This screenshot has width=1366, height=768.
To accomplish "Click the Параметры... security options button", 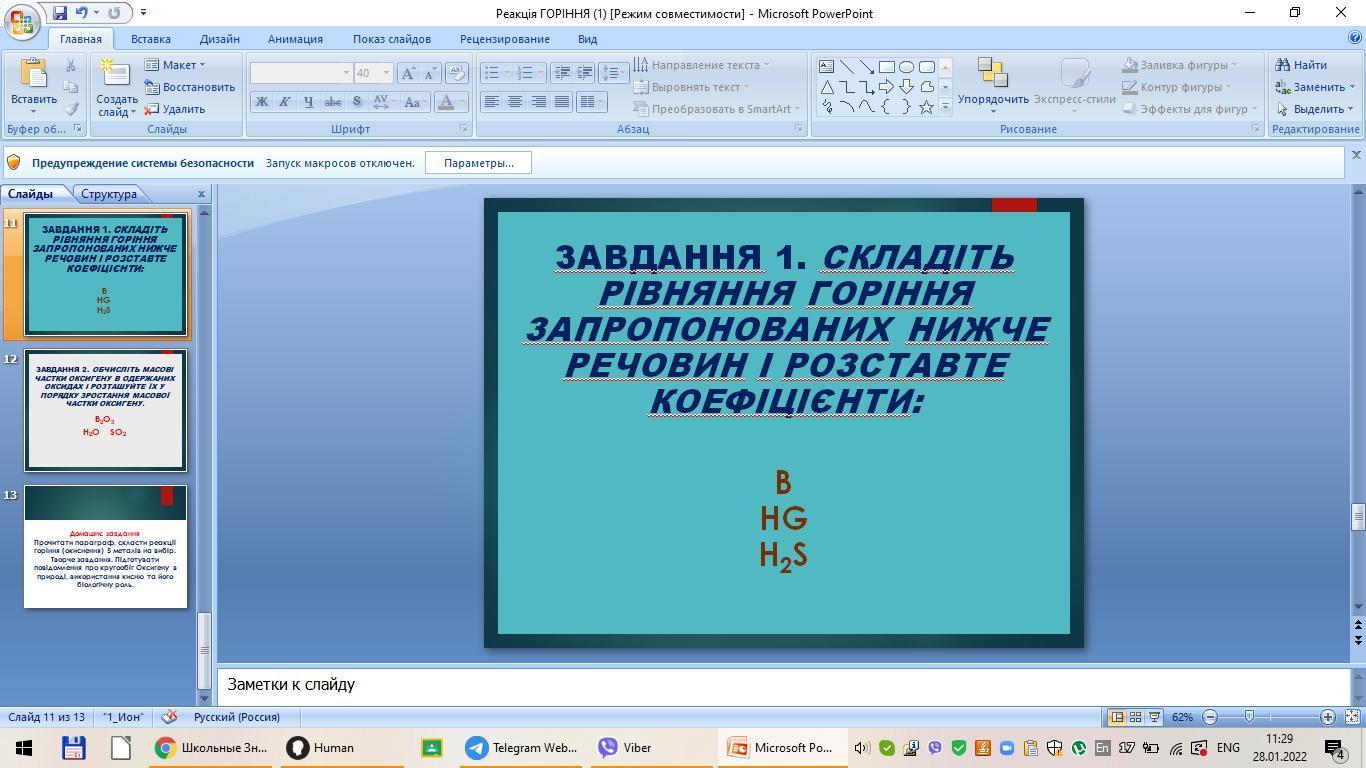I will [x=478, y=163].
